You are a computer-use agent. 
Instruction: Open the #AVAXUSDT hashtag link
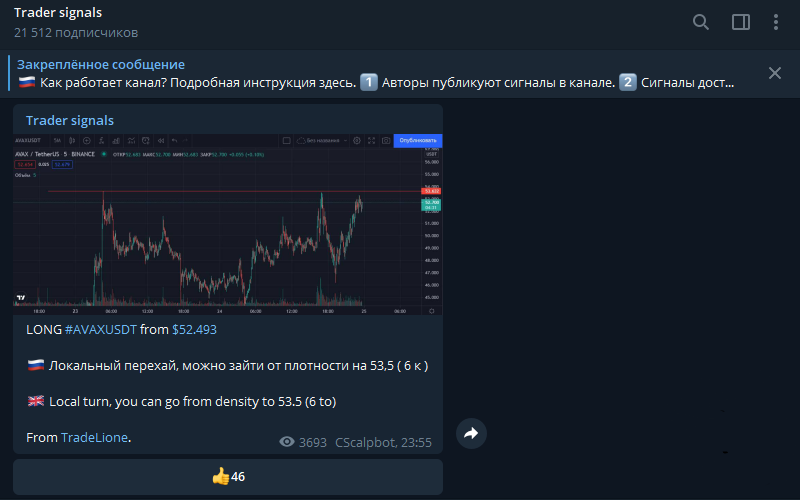click(101, 330)
